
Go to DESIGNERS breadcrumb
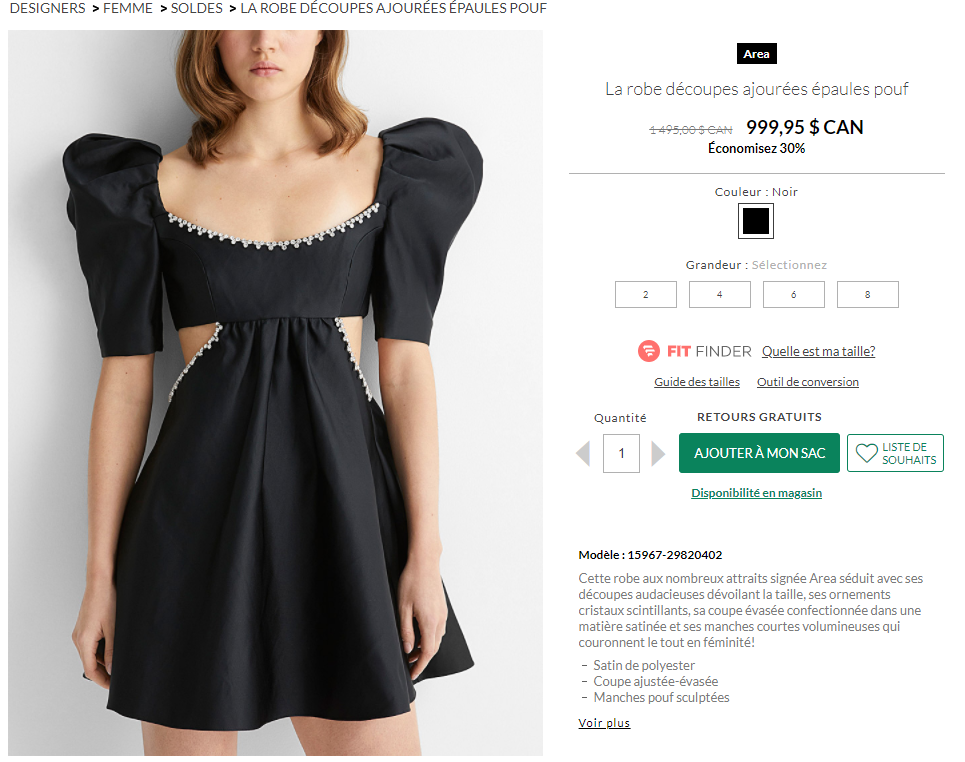pyautogui.click(x=47, y=9)
